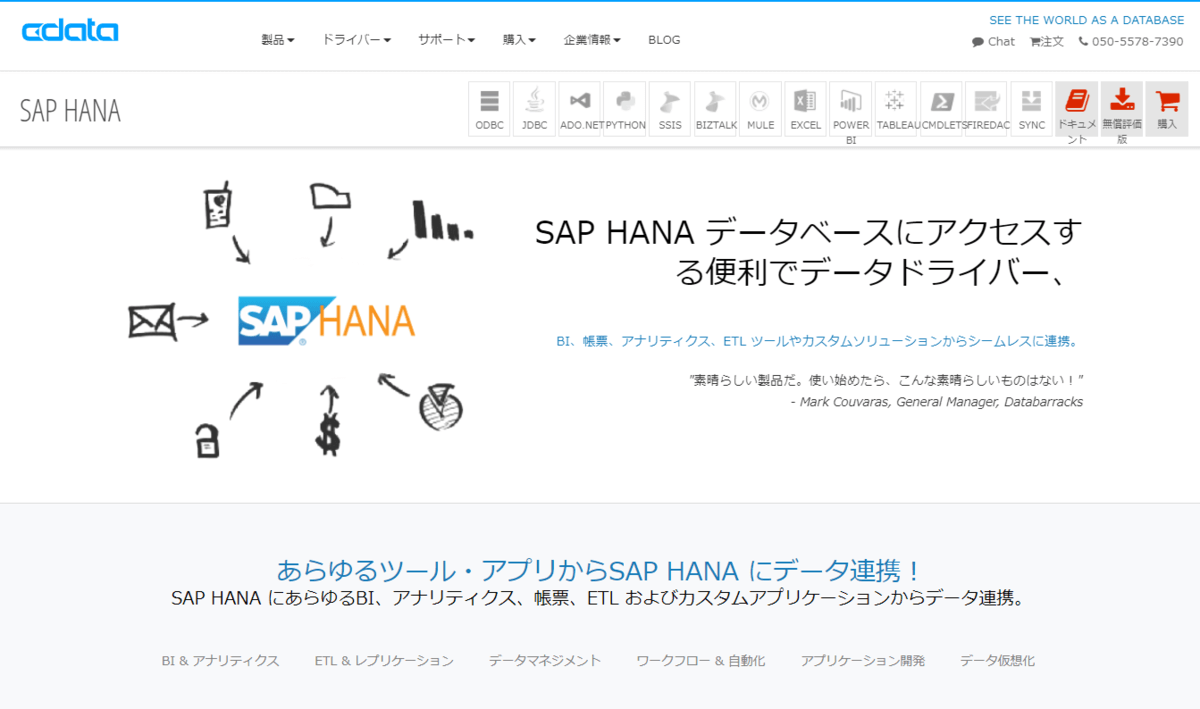The width and height of the screenshot is (1200, 709).
Task: Open the Power BI connector icon
Action: tap(851, 109)
